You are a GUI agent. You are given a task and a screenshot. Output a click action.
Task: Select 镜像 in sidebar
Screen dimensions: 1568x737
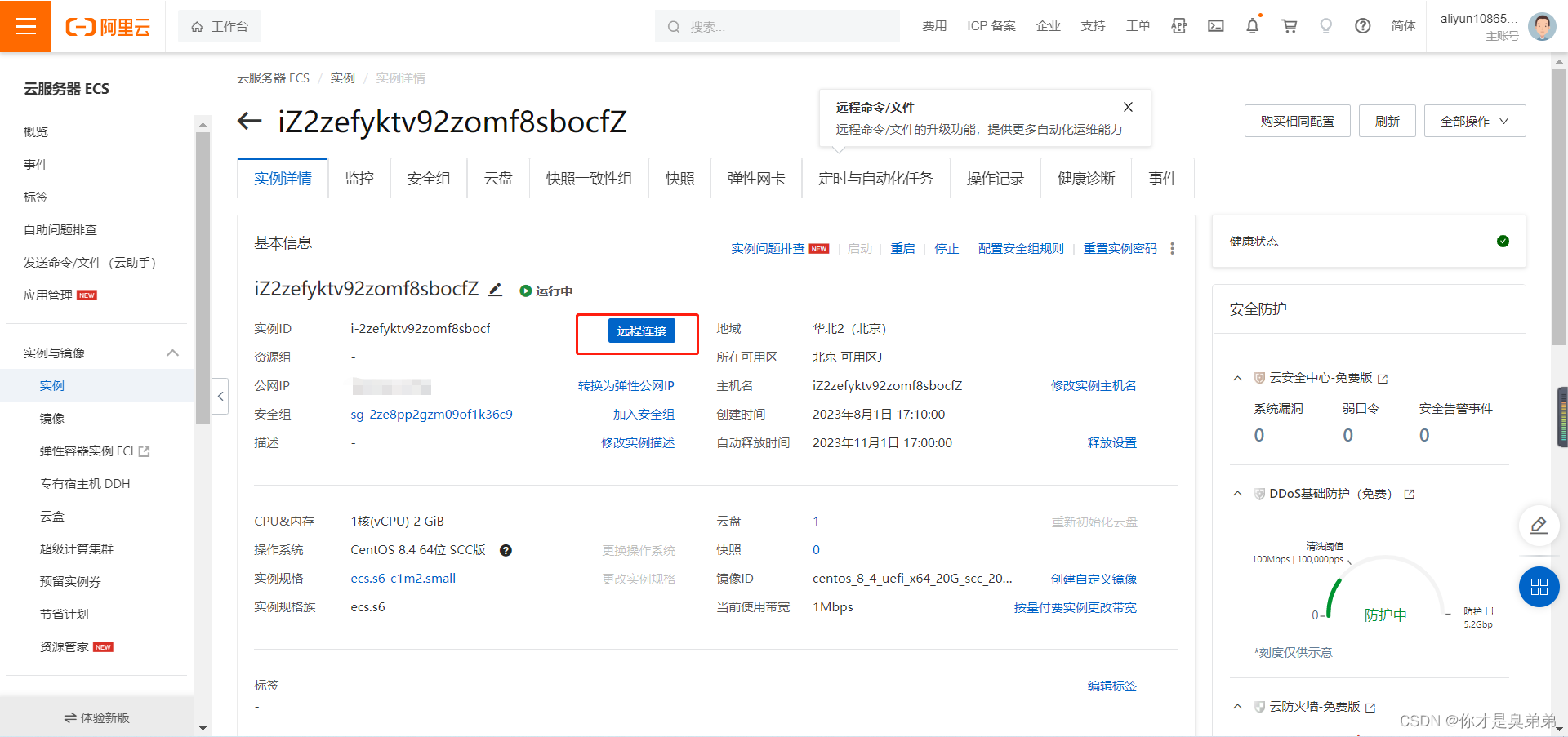[x=52, y=419]
